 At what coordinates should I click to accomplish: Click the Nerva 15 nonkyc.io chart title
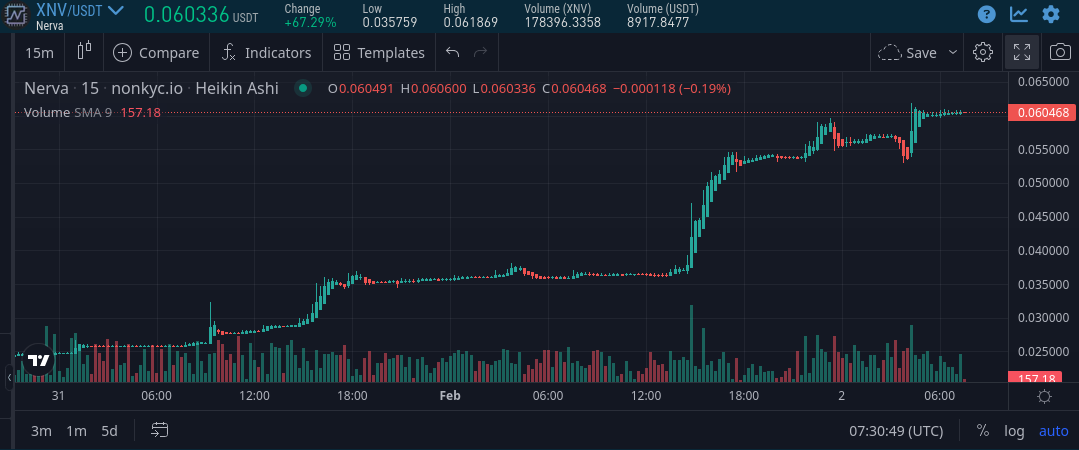click(151, 89)
